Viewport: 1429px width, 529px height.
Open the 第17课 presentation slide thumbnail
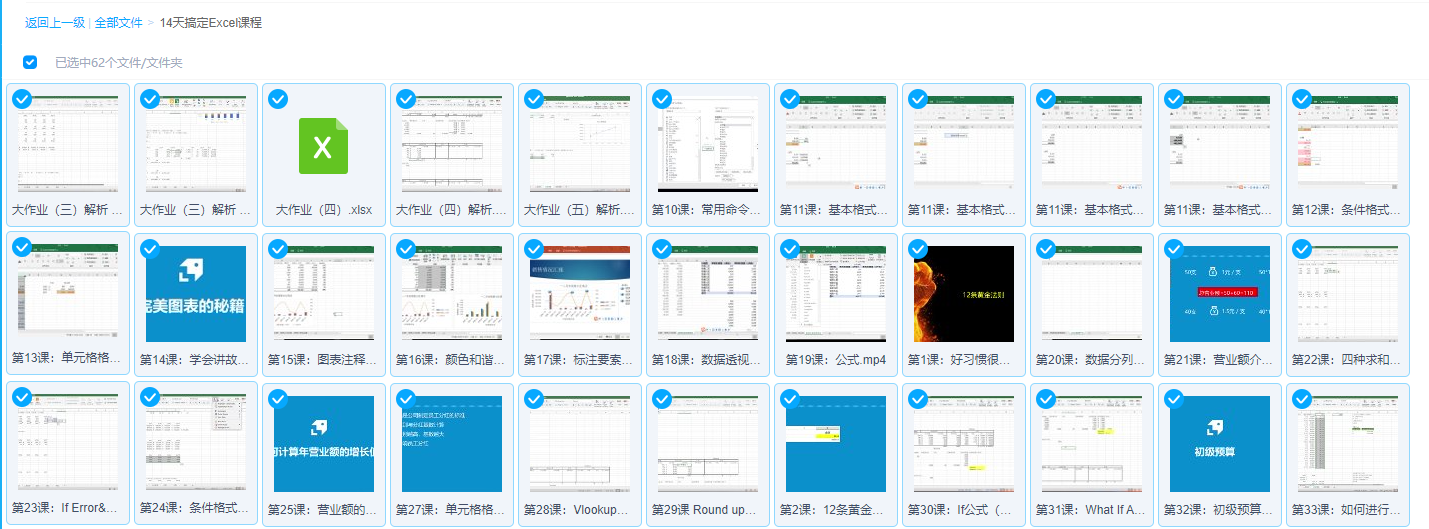point(579,294)
